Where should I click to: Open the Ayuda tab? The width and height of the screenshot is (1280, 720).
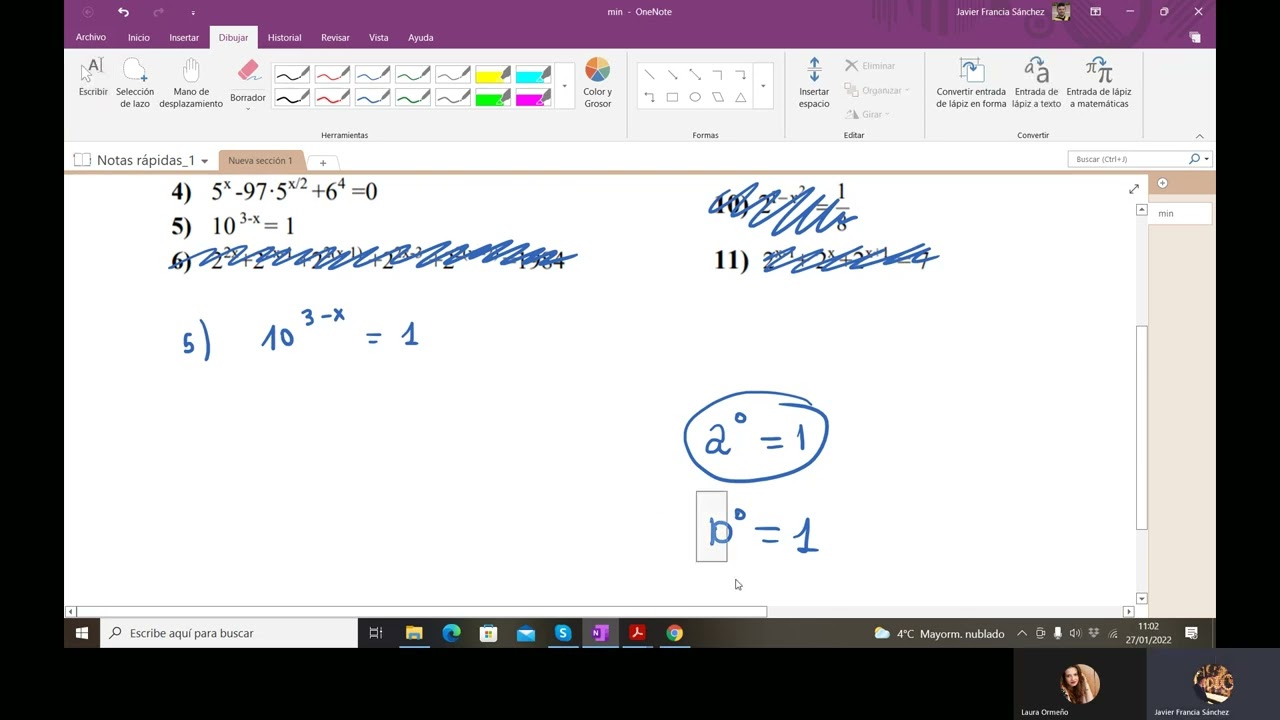click(421, 38)
